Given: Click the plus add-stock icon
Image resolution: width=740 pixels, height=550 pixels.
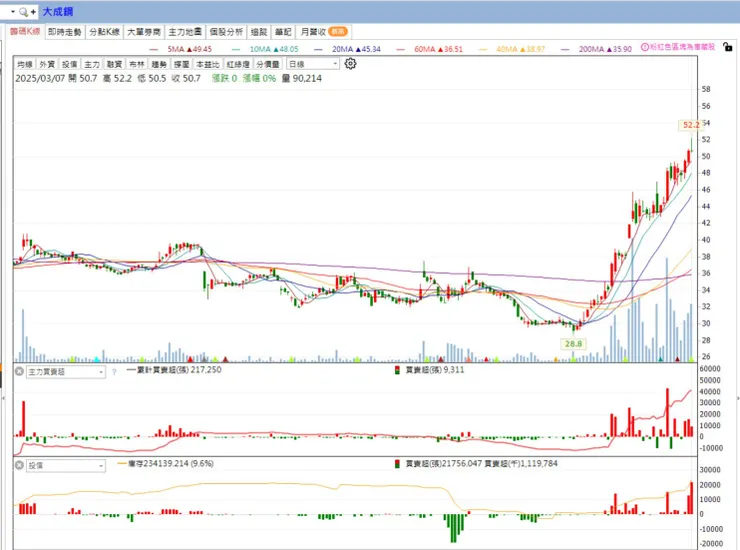Looking at the screenshot, I should 33,12.
